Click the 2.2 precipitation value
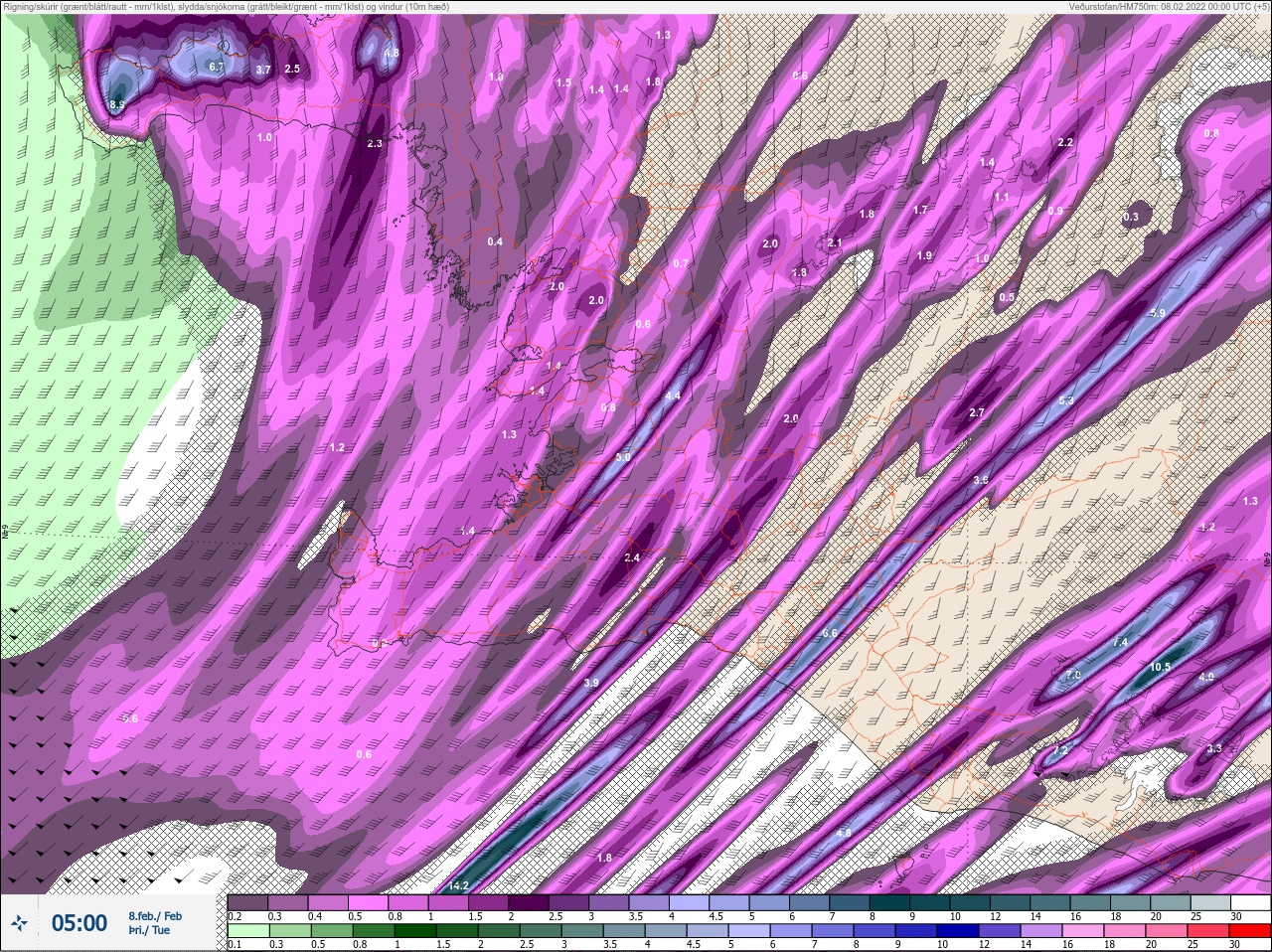 tap(1065, 142)
